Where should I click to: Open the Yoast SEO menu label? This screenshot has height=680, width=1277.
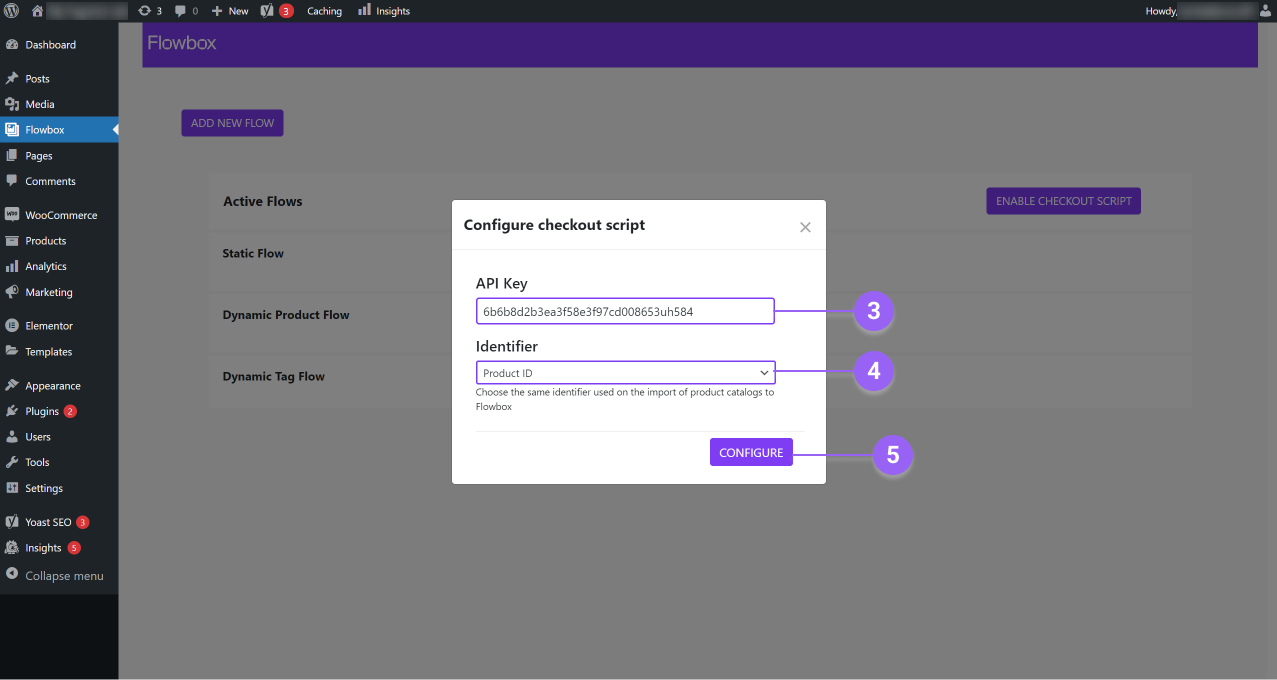[48, 522]
